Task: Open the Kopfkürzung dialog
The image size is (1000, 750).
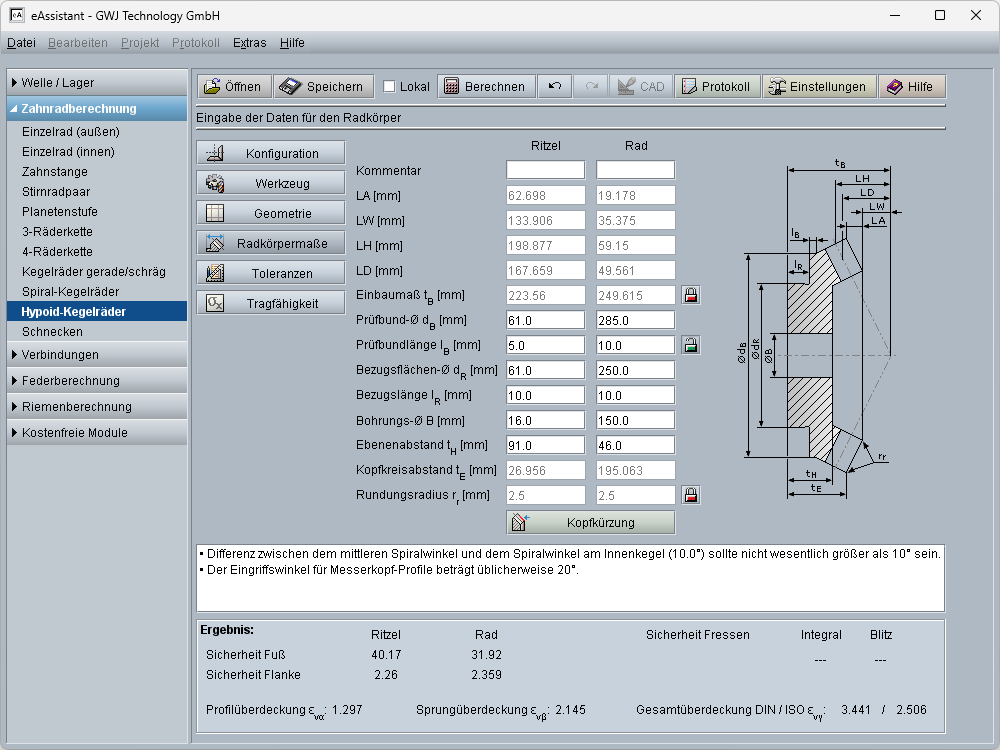Action: pyautogui.click(x=590, y=523)
